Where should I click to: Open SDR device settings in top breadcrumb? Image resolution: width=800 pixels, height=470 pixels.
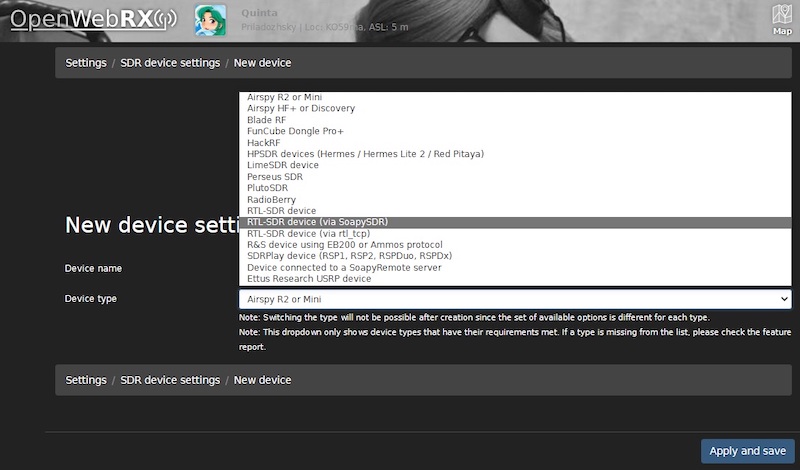point(170,63)
